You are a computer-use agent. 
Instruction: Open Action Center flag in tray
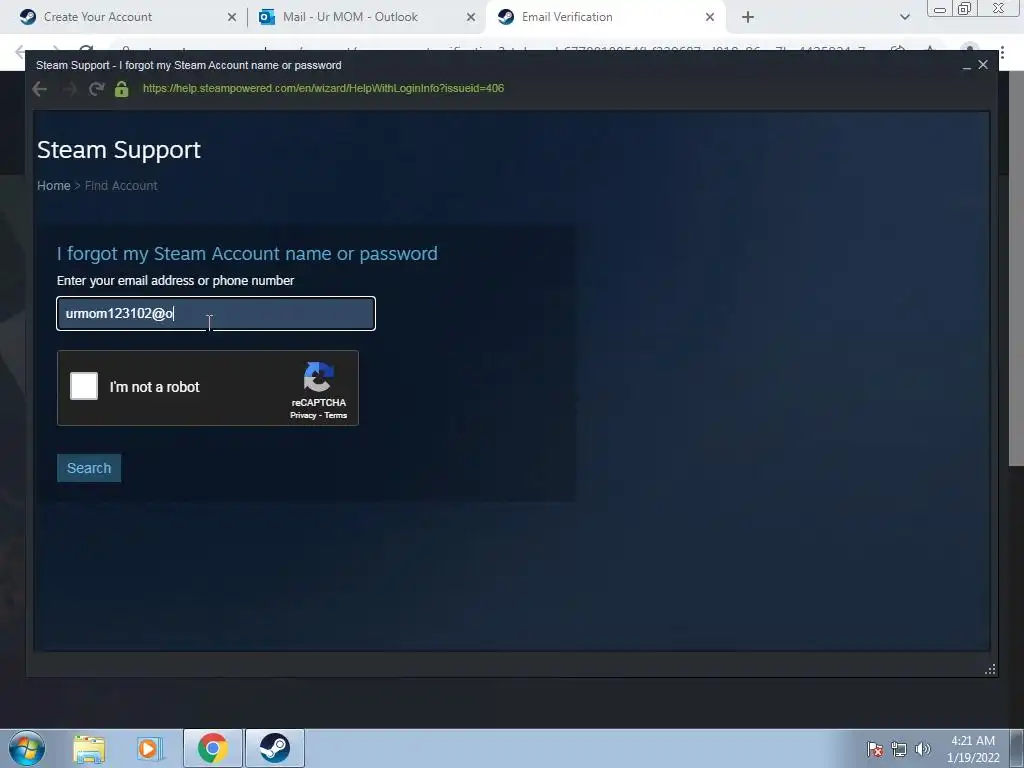[875, 749]
